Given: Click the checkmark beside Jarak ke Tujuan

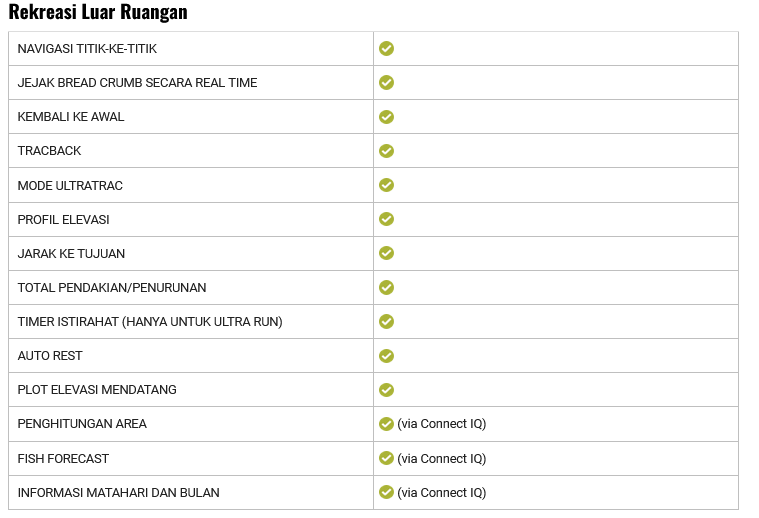Looking at the screenshot, I should (386, 253).
